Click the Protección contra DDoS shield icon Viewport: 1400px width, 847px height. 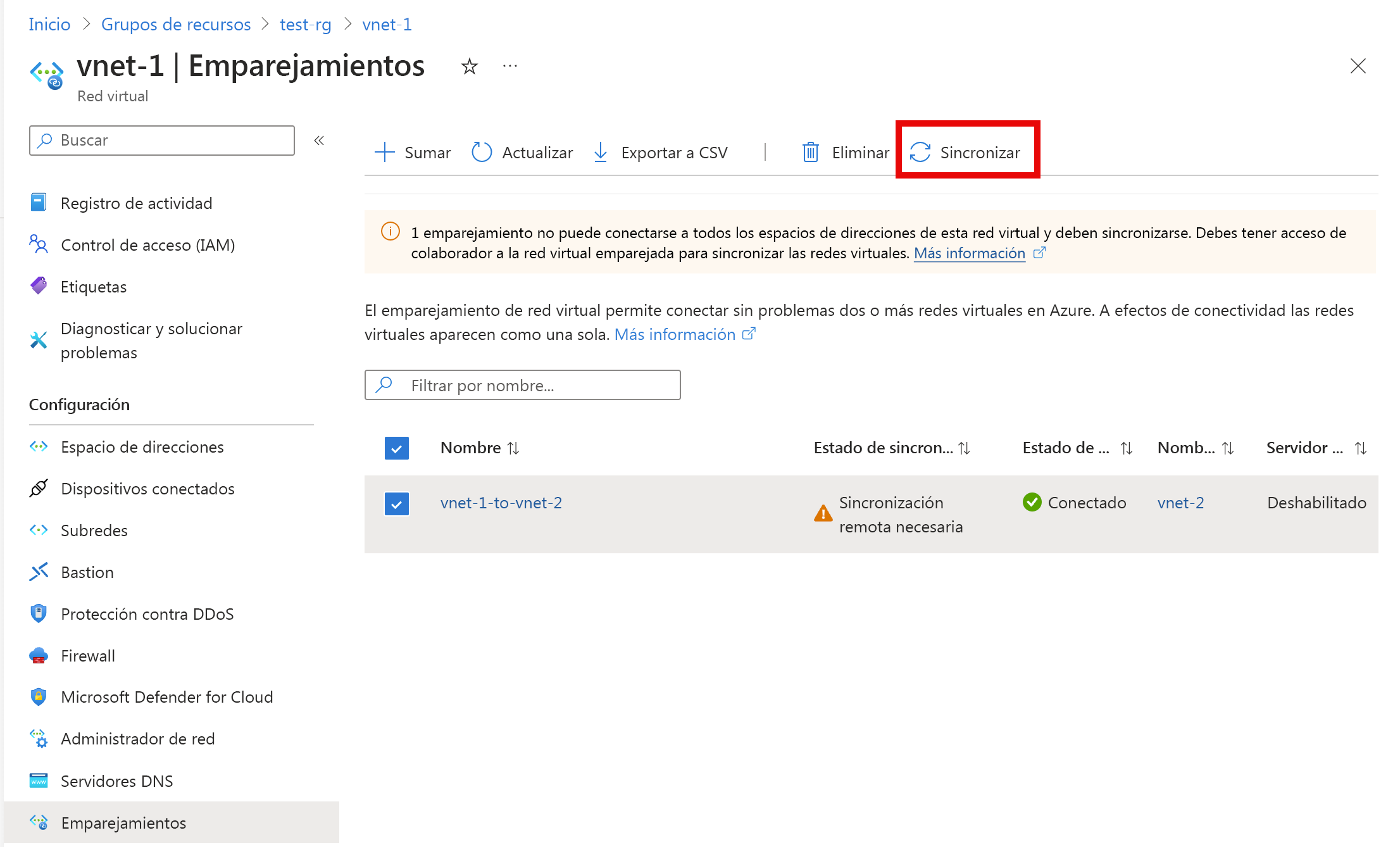pyautogui.click(x=39, y=613)
